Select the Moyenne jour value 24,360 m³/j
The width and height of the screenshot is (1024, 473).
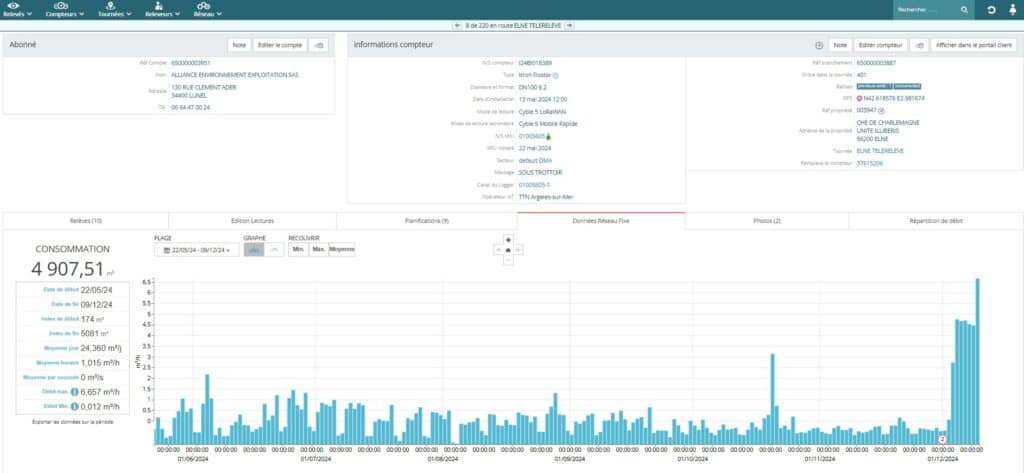(100, 348)
